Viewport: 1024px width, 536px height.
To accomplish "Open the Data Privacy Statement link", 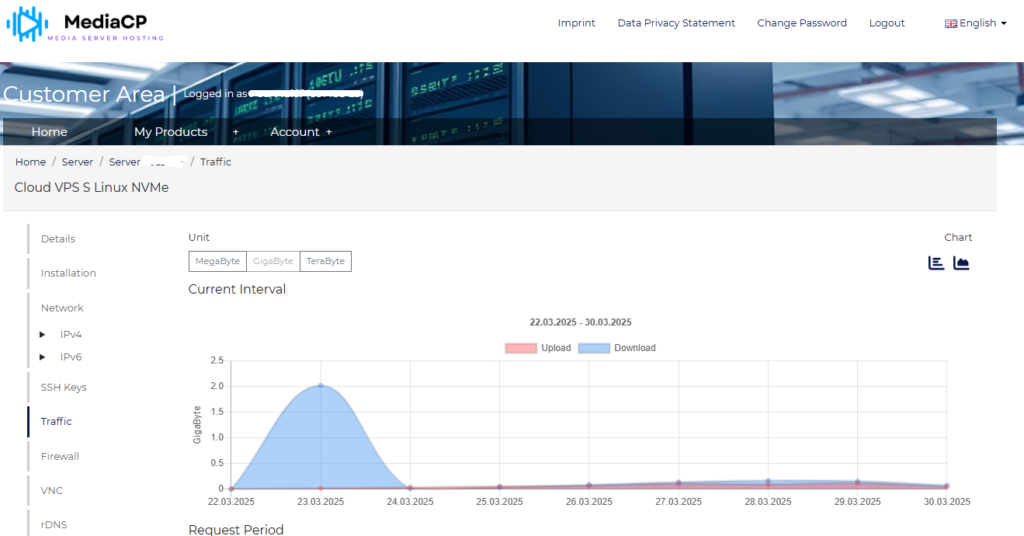I will pyautogui.click(x=676, y=23).
